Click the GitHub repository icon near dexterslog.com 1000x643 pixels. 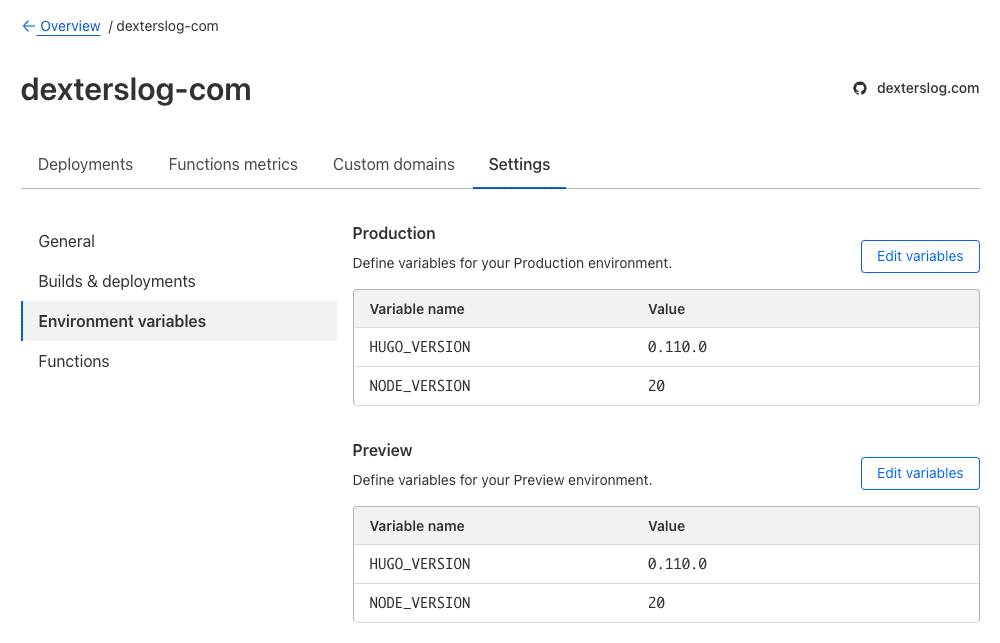(x=860, y=88)
